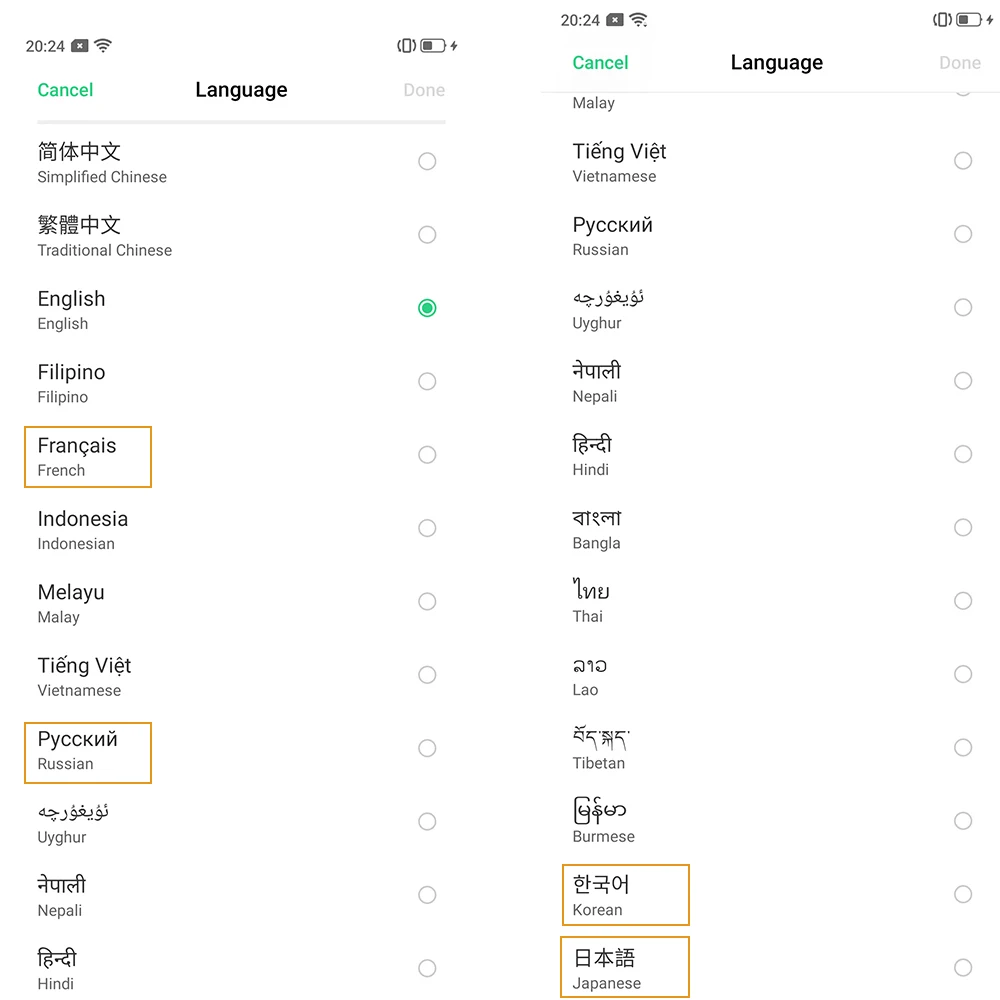Choose Japanese language radio button

pos(963,967)
